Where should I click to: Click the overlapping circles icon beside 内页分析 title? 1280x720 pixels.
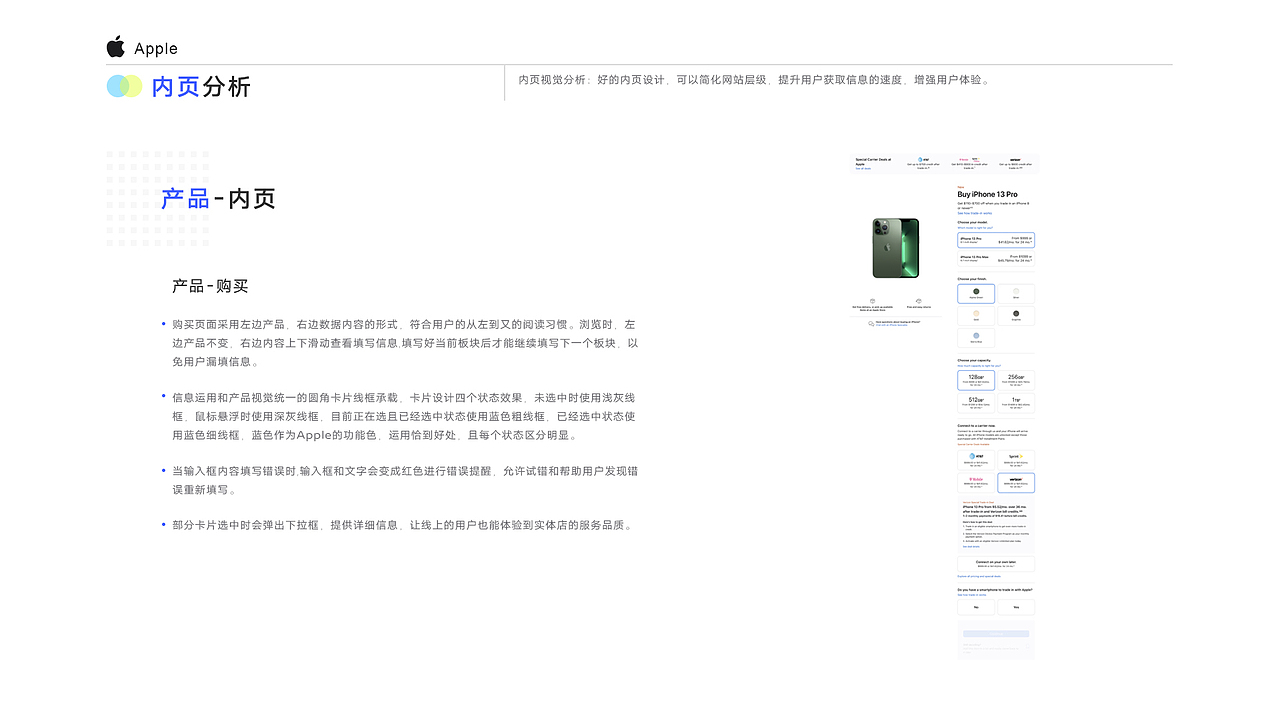(124, 86)
